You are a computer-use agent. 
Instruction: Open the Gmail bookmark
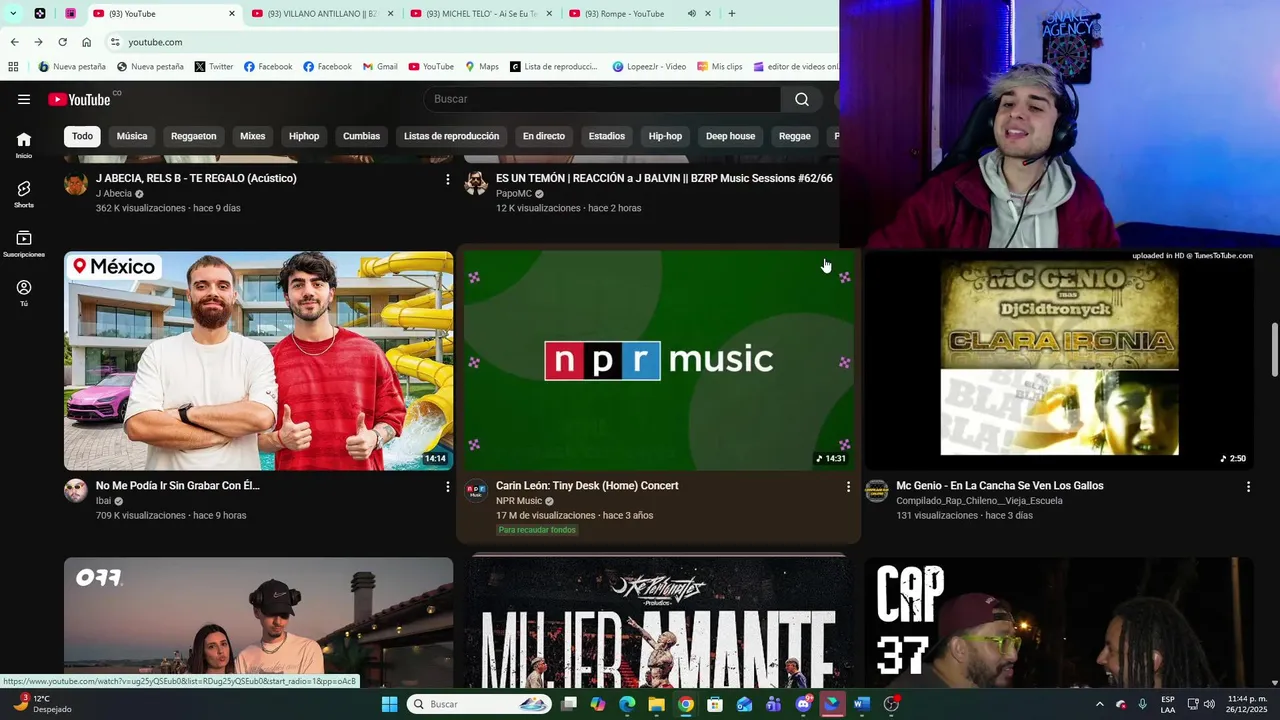click(x=378, y=67)
